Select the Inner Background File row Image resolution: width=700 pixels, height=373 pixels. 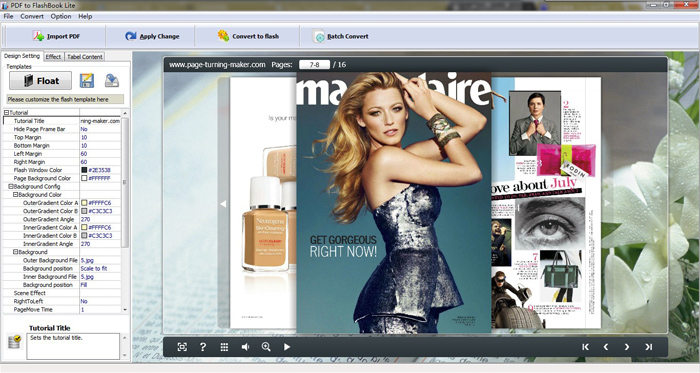(x=62, y=277)
